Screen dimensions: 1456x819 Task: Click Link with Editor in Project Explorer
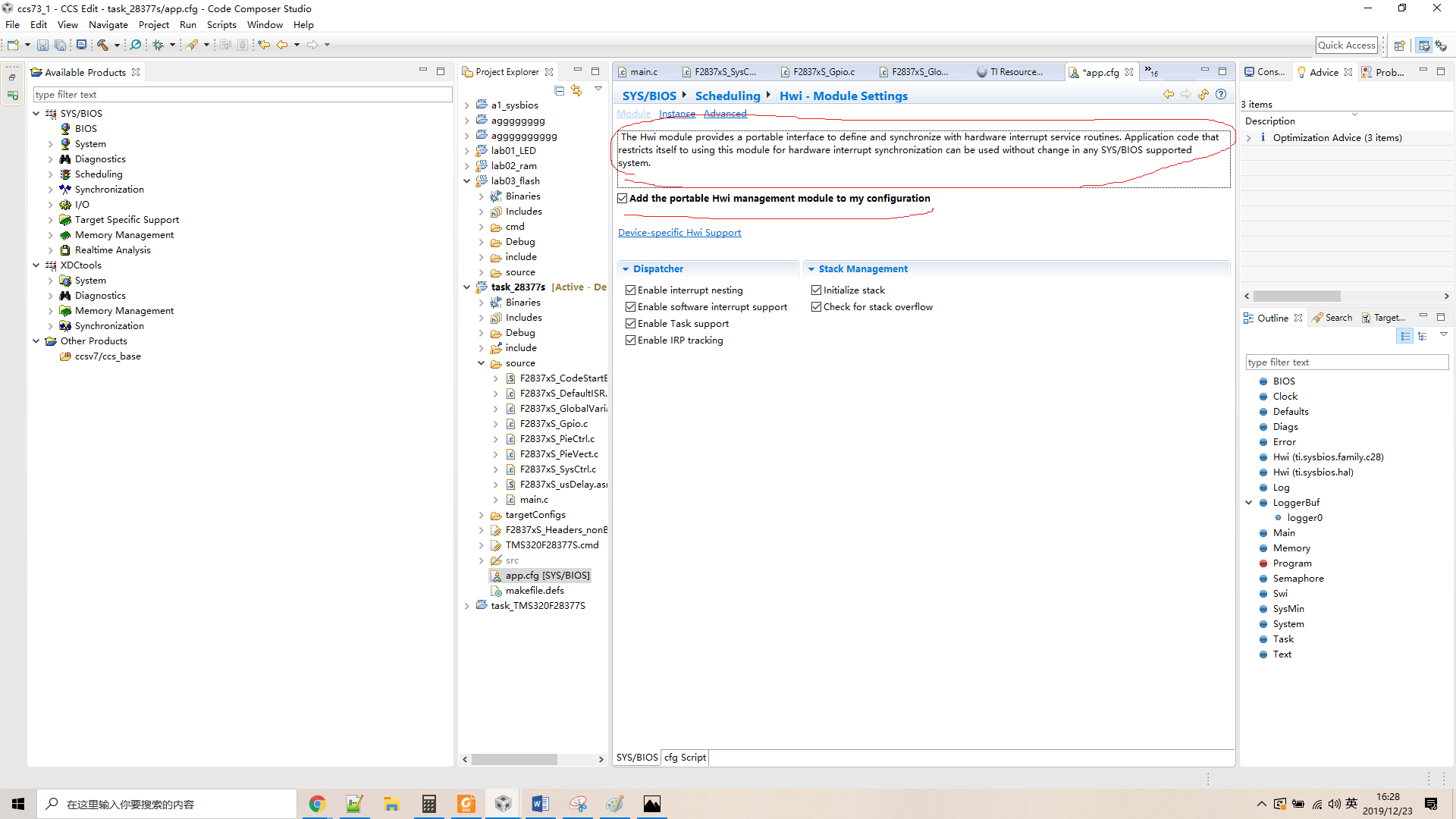(x=577, y=90)
